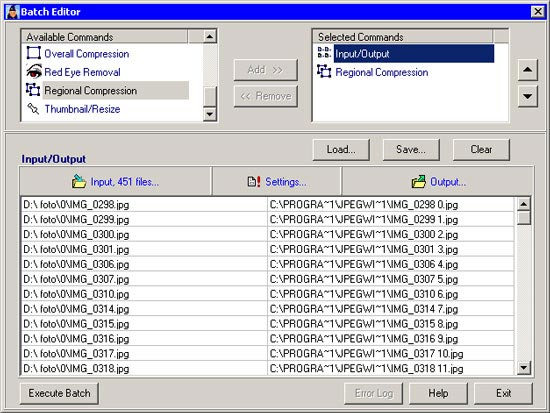Viewport: 550px width, 413px height.
Task: Click the file list scrollbar down arrow
Action: [524, 368]
